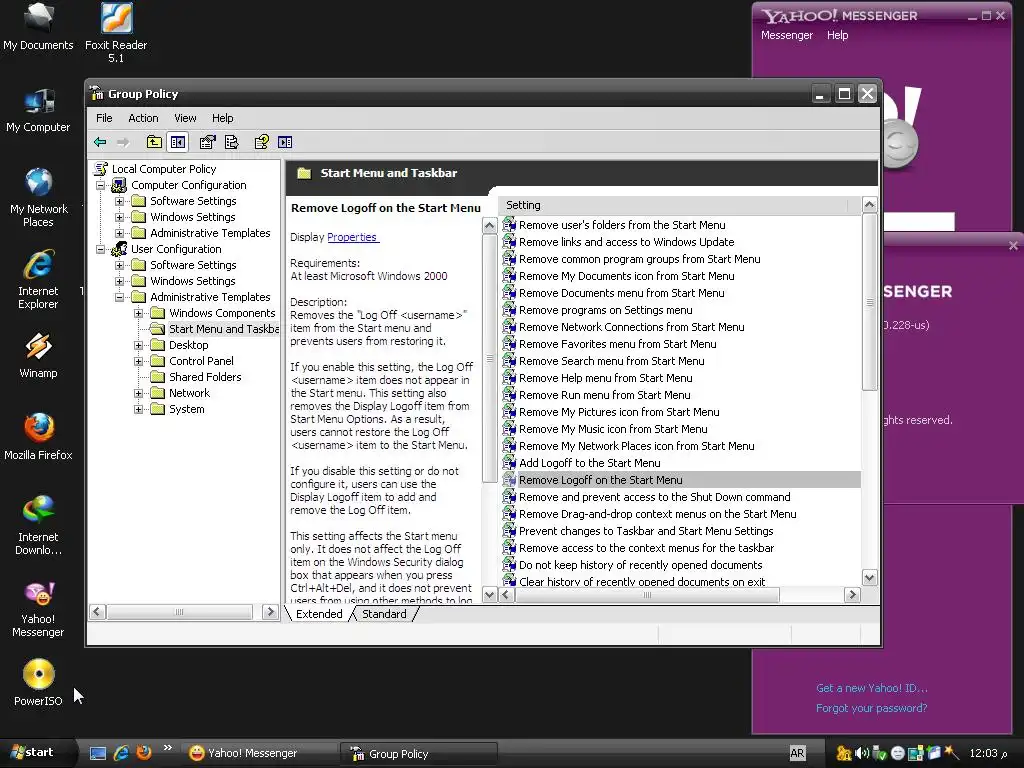Click the AR language indicator in taskbar
Screen dimensions: 1024x768
pos(797,753)
